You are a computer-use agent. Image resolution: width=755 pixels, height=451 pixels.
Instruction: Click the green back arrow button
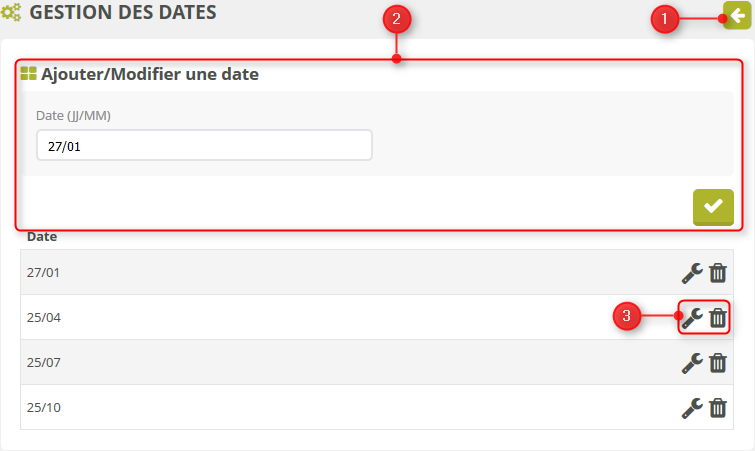point(737,15)
